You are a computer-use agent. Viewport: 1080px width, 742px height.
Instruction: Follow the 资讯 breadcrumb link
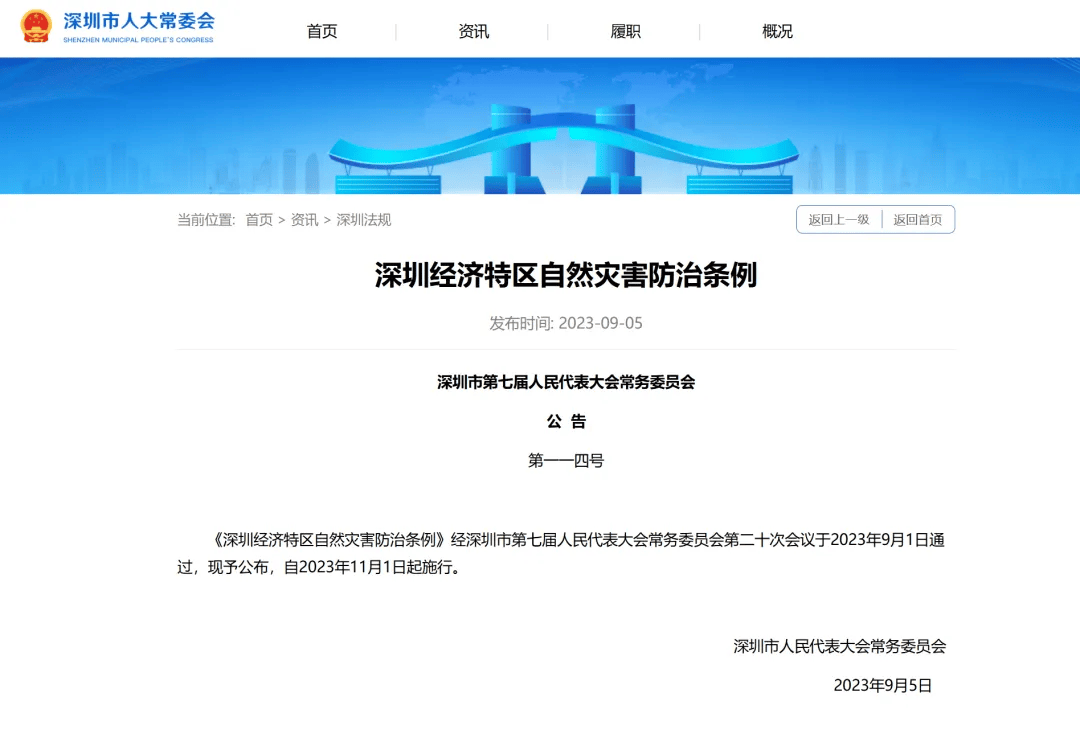[303, 219]
